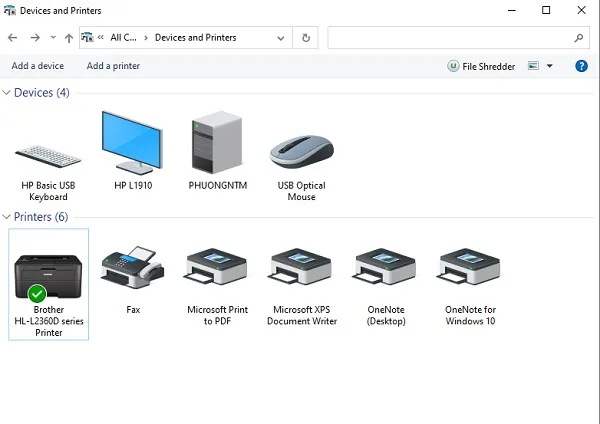Image resolution: width=600 pixels, height=424 pixels.
Task: Refresh the Devices and Printers list
Action: point(306,38)
